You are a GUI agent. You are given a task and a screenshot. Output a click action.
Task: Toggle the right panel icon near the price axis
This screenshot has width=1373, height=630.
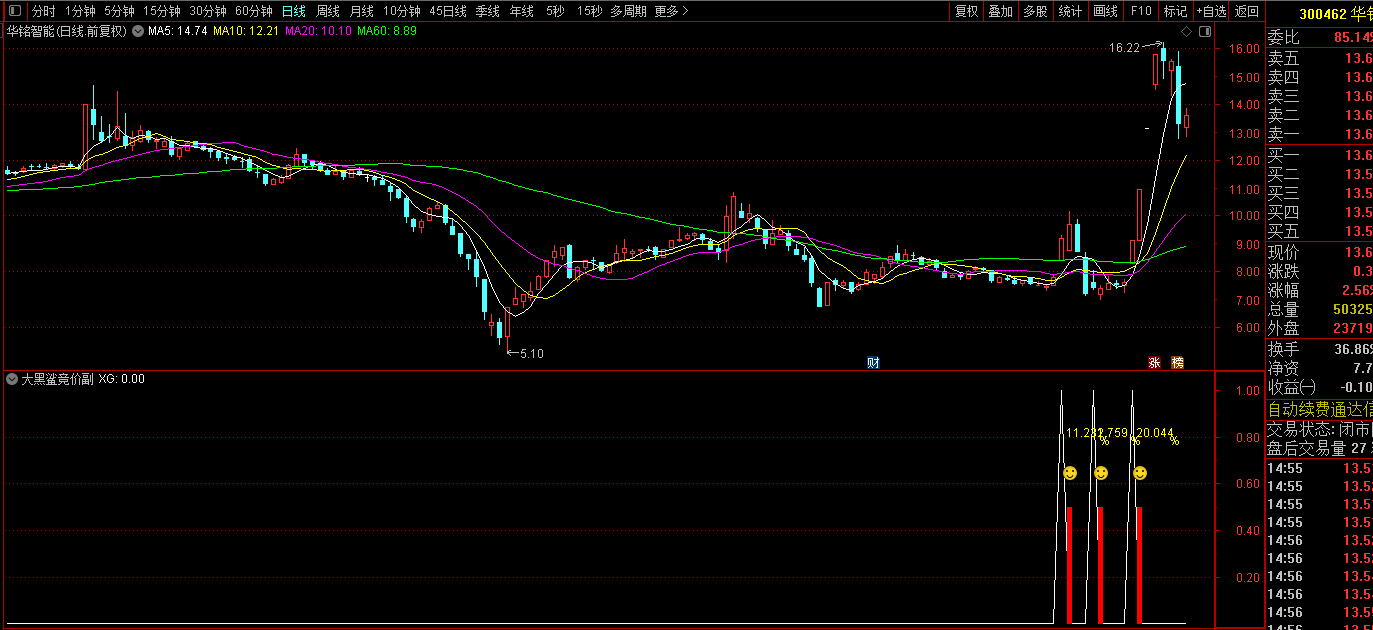[x=1204, y=31]
